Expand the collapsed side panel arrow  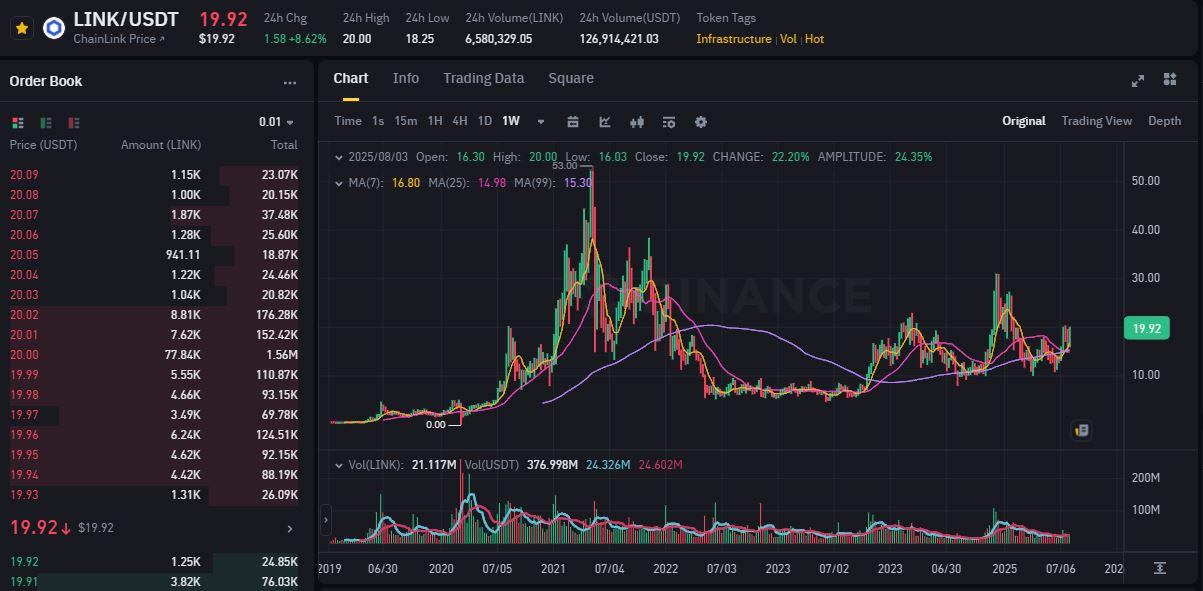tap(325, 521)
